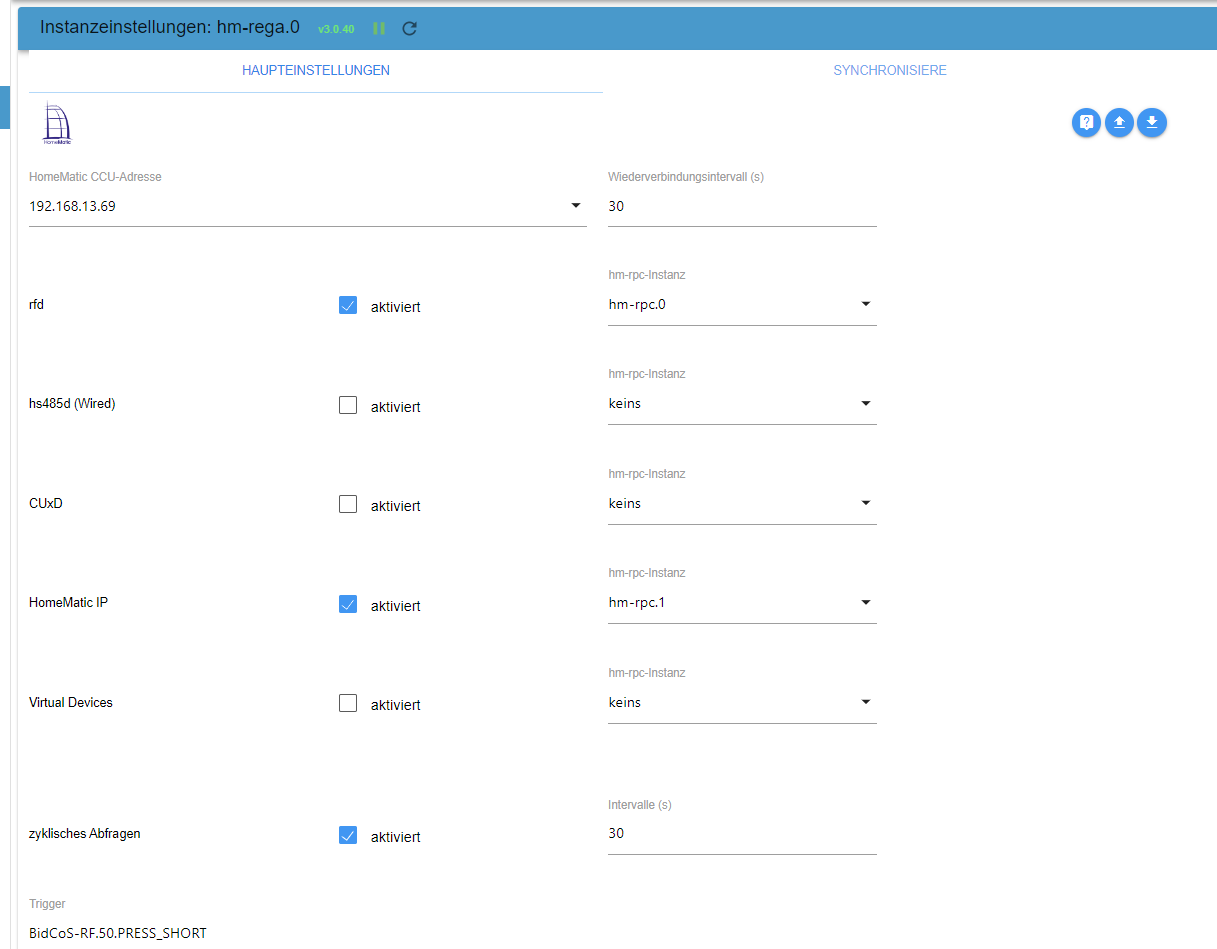Click the Virtual Devices label
This screenshot has height=949, width=1217.
coord(71,703)
